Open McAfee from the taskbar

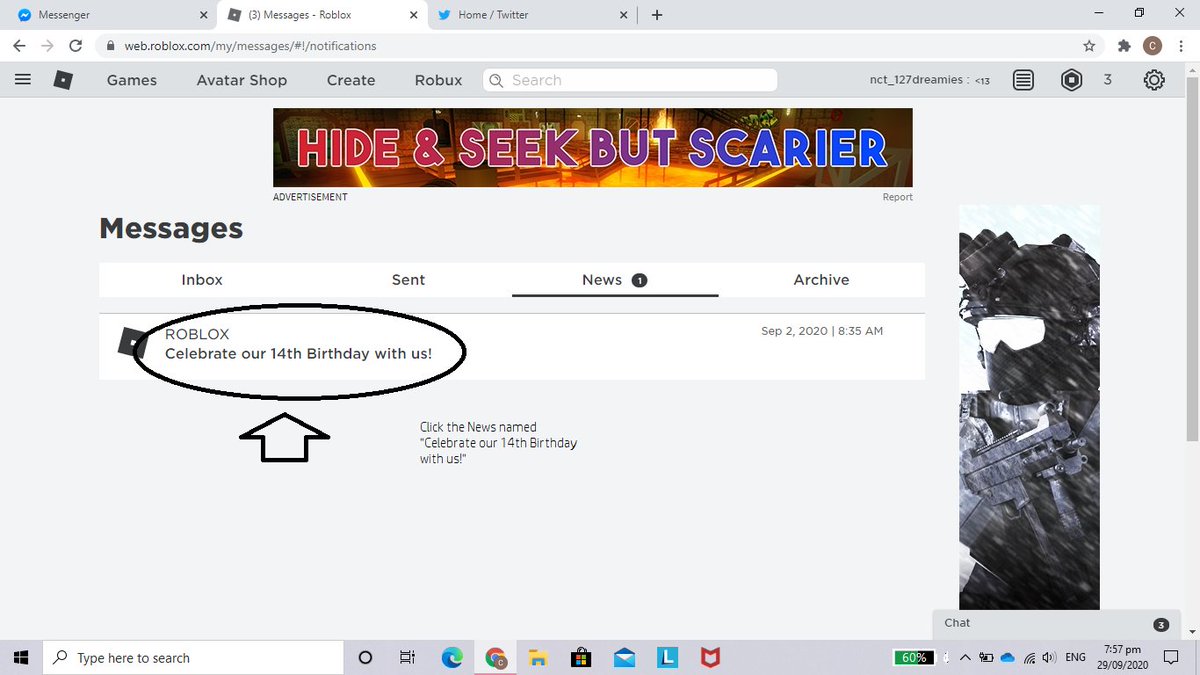click(711, 657)
